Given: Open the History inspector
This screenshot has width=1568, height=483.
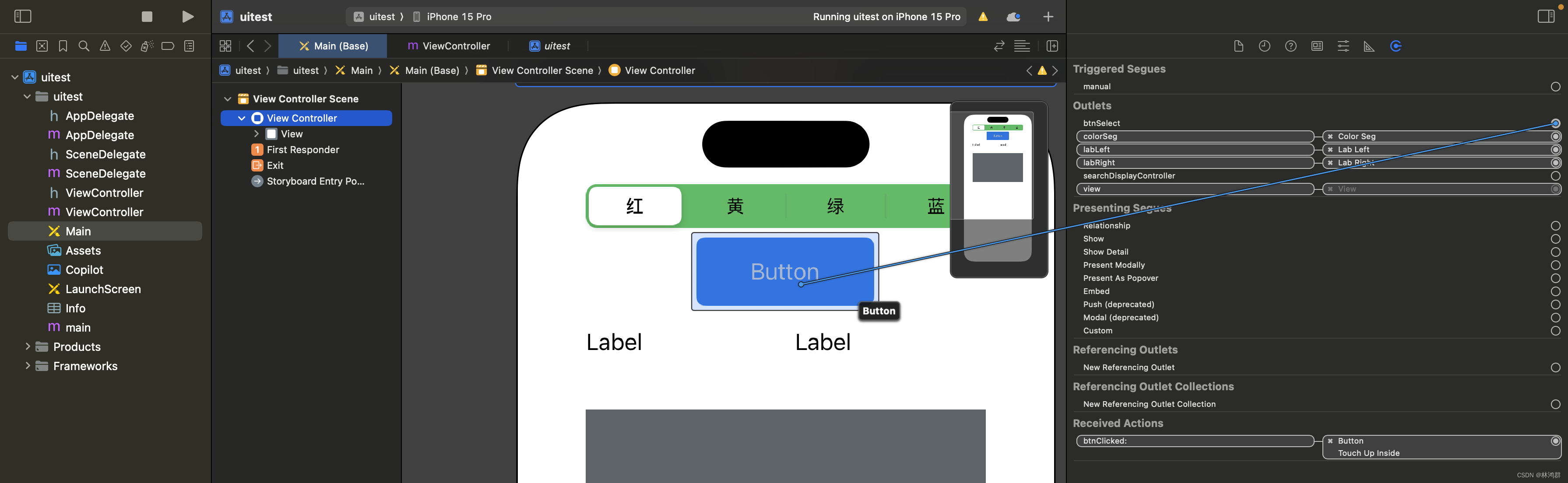Looking at the screenshot, I should pos(1264,46).
